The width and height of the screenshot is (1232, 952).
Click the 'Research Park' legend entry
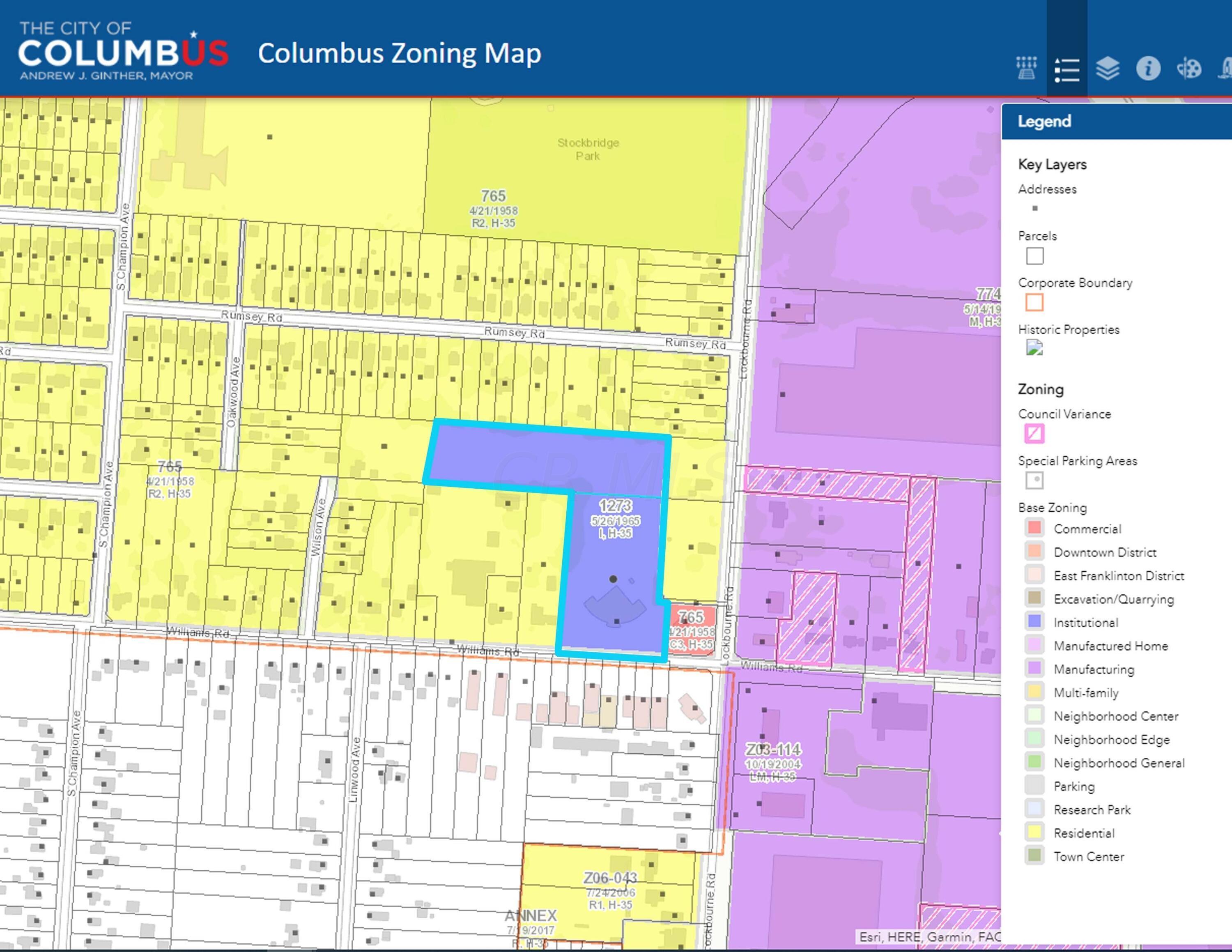(x=1092, y=809)
